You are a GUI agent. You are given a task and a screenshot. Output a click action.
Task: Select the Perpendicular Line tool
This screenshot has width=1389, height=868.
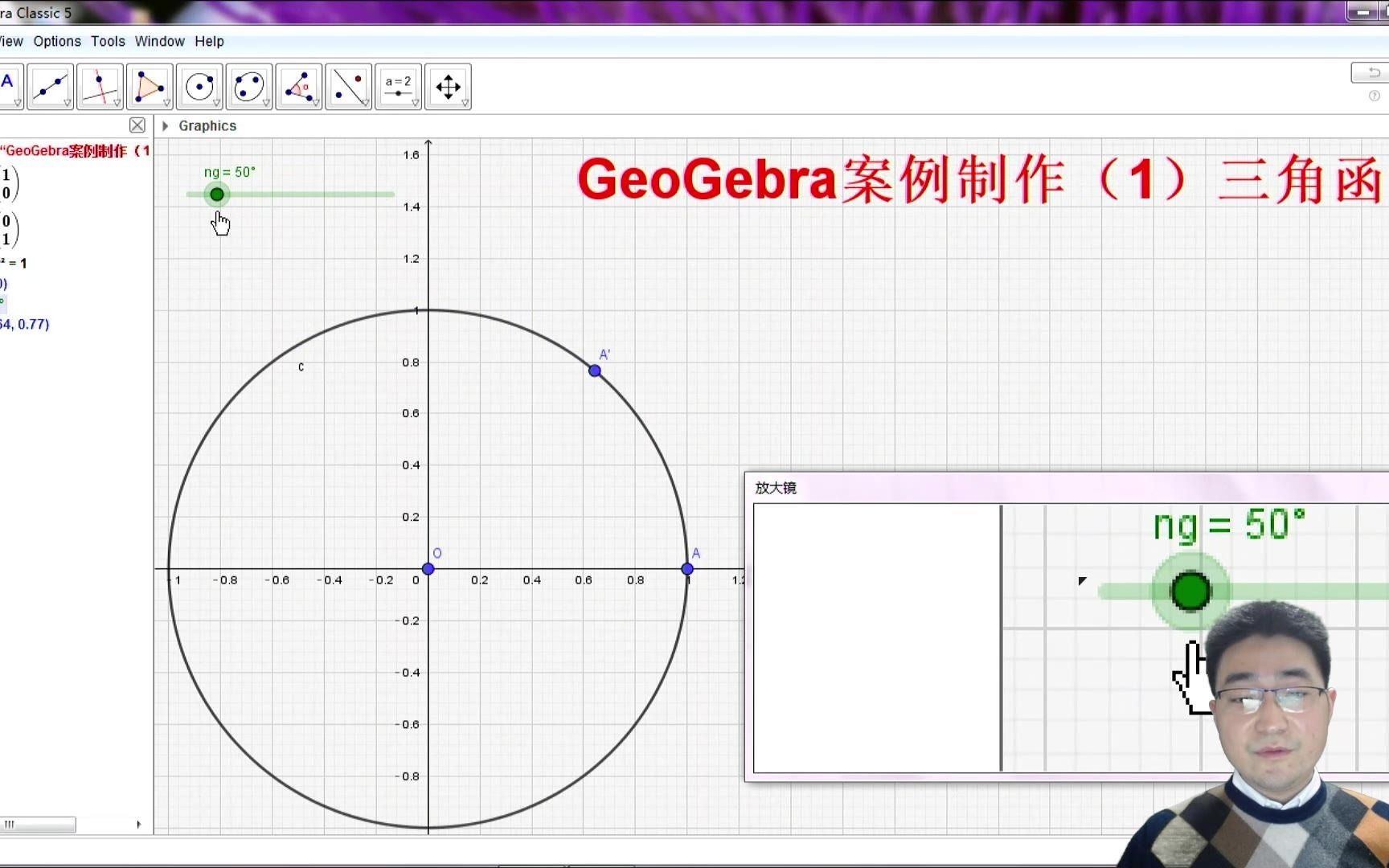(x=100, y=85)
